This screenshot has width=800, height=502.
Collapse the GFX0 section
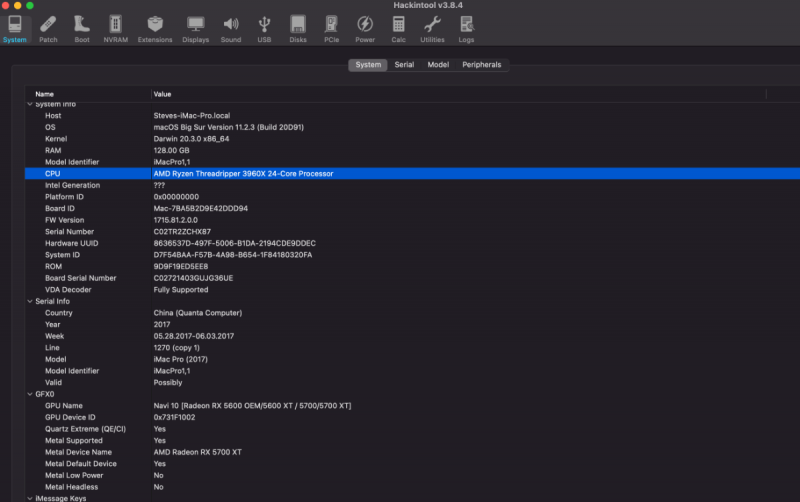click(30, 394)
